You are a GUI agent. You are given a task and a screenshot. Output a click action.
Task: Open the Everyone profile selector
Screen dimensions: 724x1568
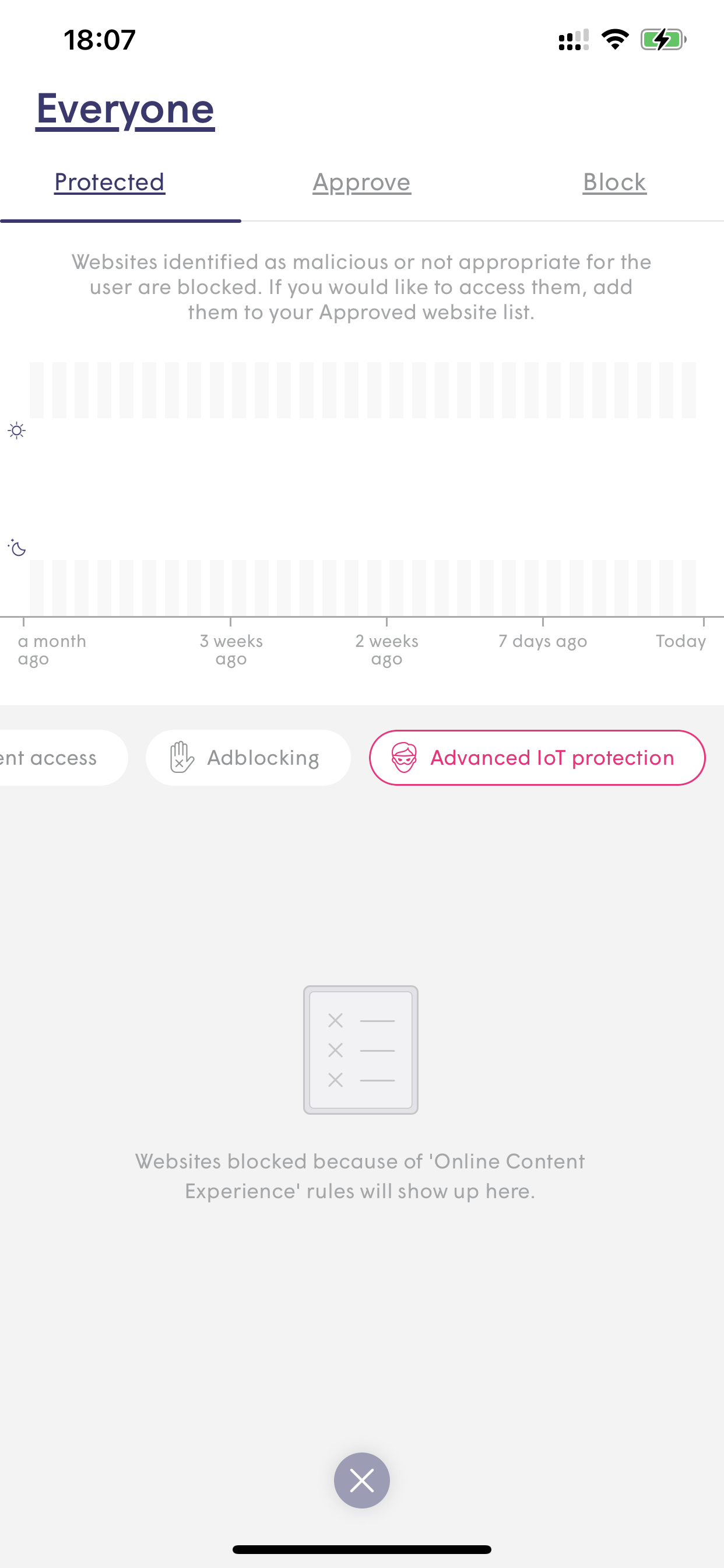(x=125, y=108)
